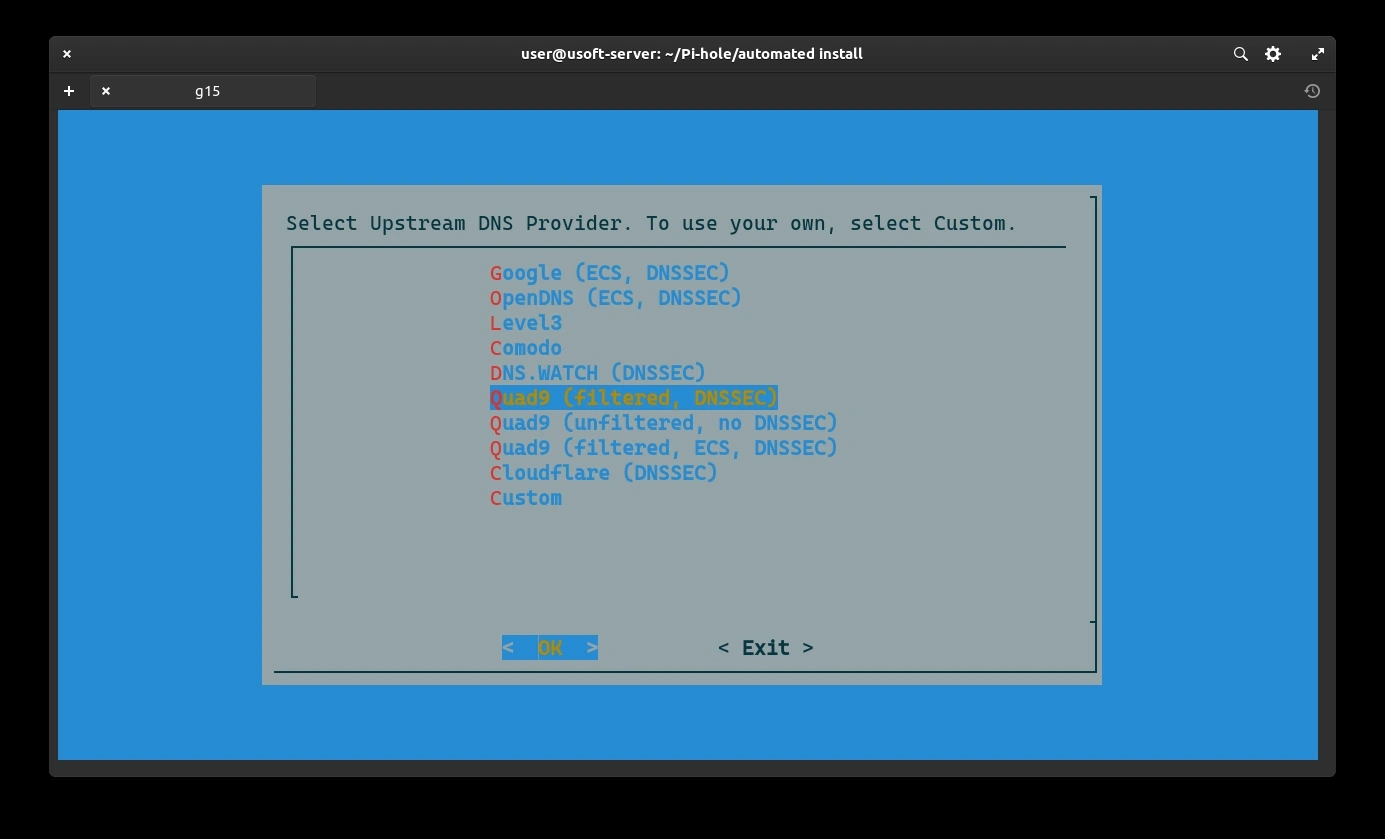The width and height of the screenshot is (1385, 839).
Task: Open the terminal search icon
Action: coord(1240,54)
